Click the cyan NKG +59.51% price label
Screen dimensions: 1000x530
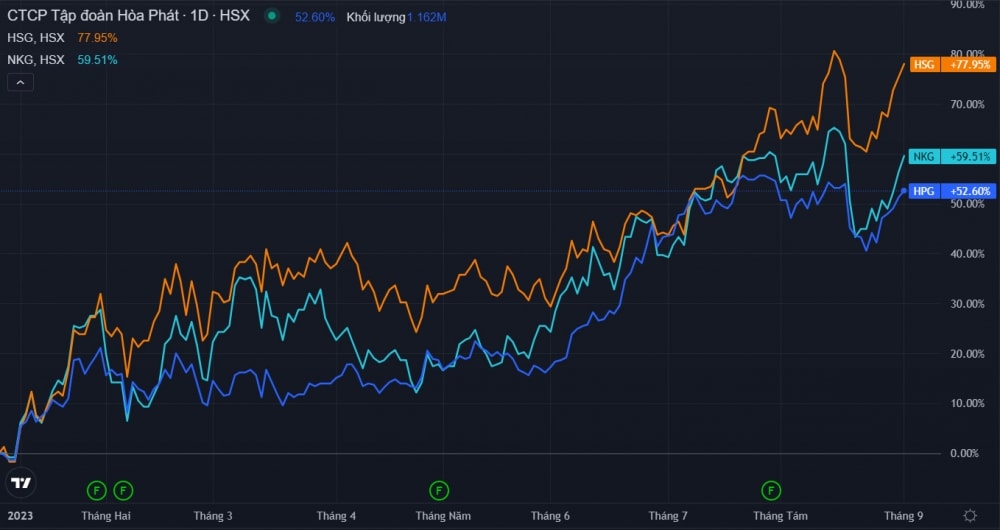tap(953, 157)
